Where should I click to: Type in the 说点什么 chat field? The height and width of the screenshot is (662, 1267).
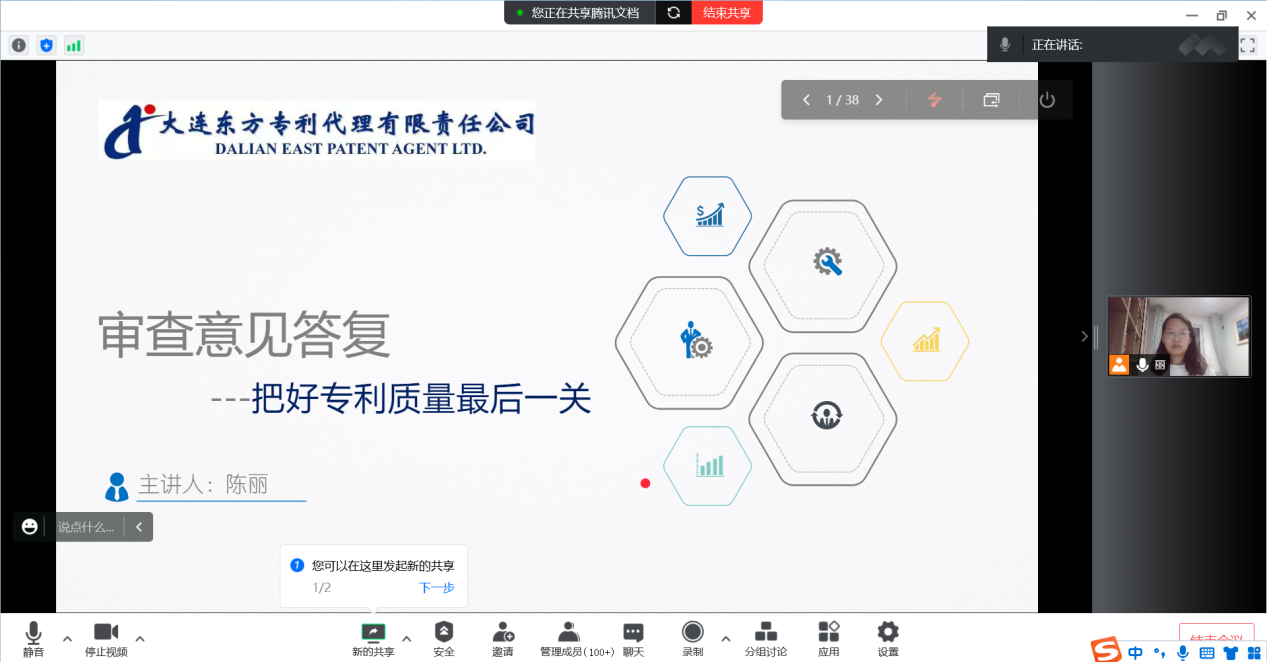coord(85,527)
